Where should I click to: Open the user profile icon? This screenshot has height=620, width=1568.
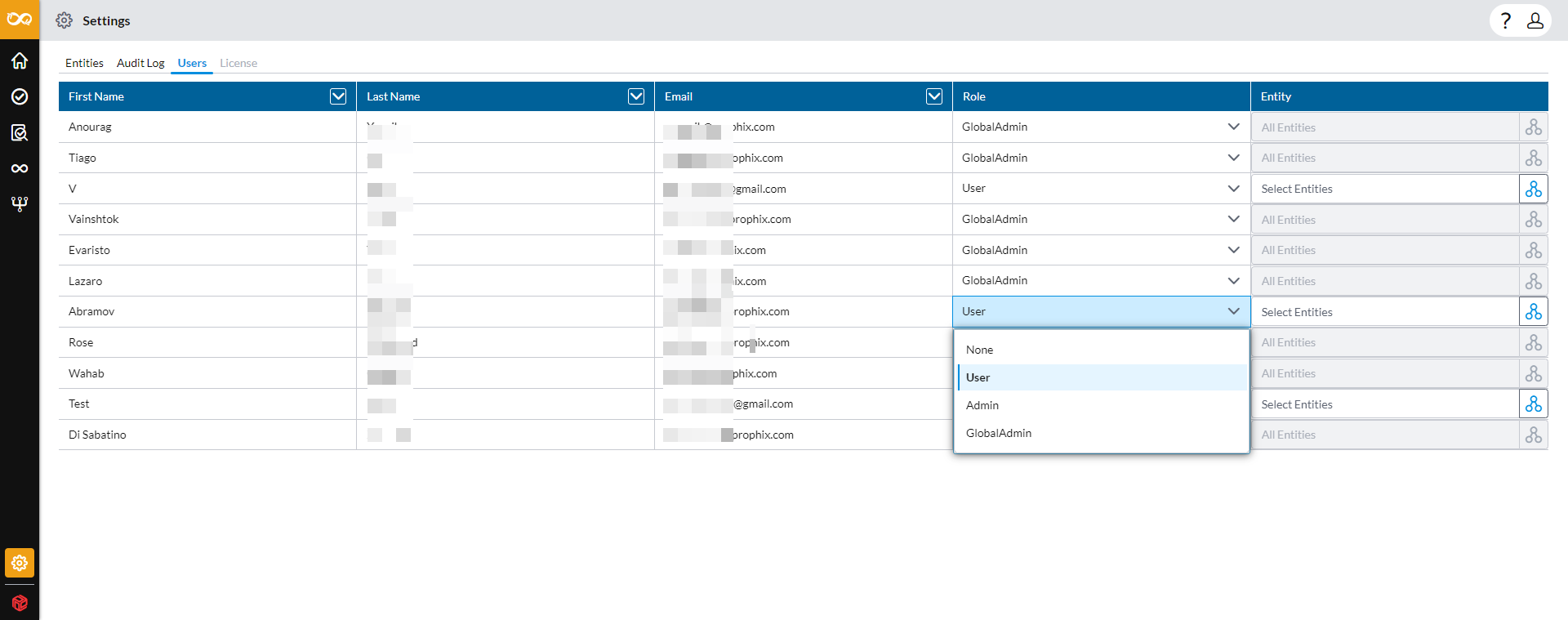1535,20
